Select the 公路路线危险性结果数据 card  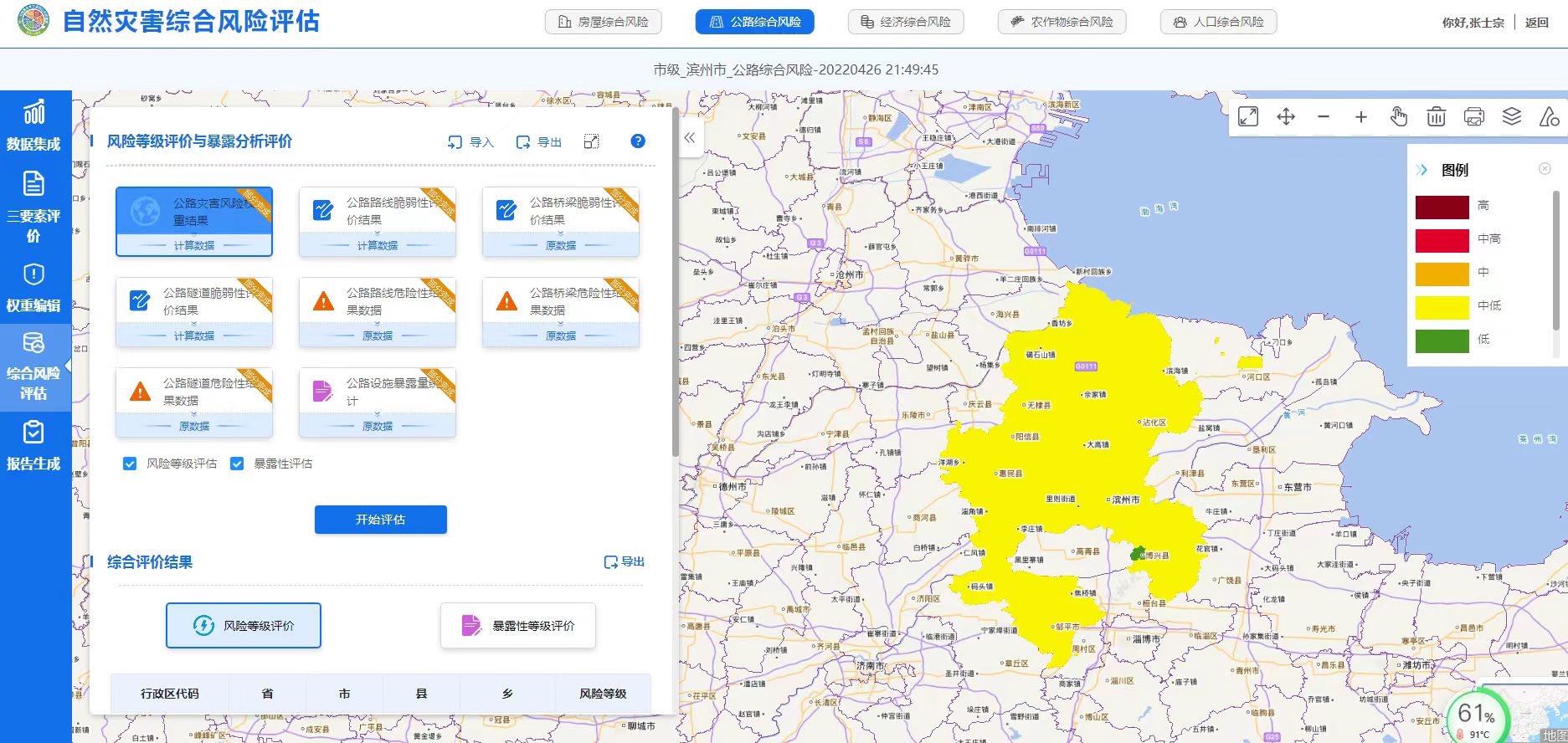coord(378,311)
